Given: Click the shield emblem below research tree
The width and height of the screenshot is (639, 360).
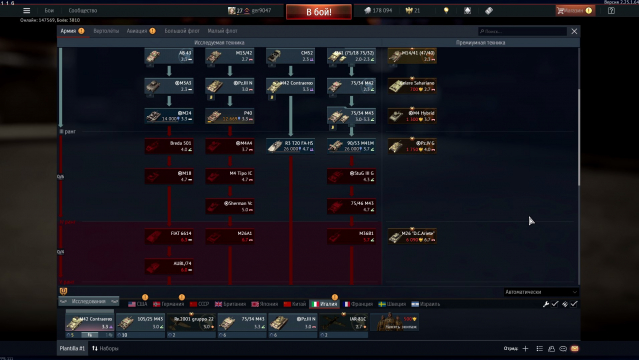Looking at the screenshot, I should coord(64,291).
